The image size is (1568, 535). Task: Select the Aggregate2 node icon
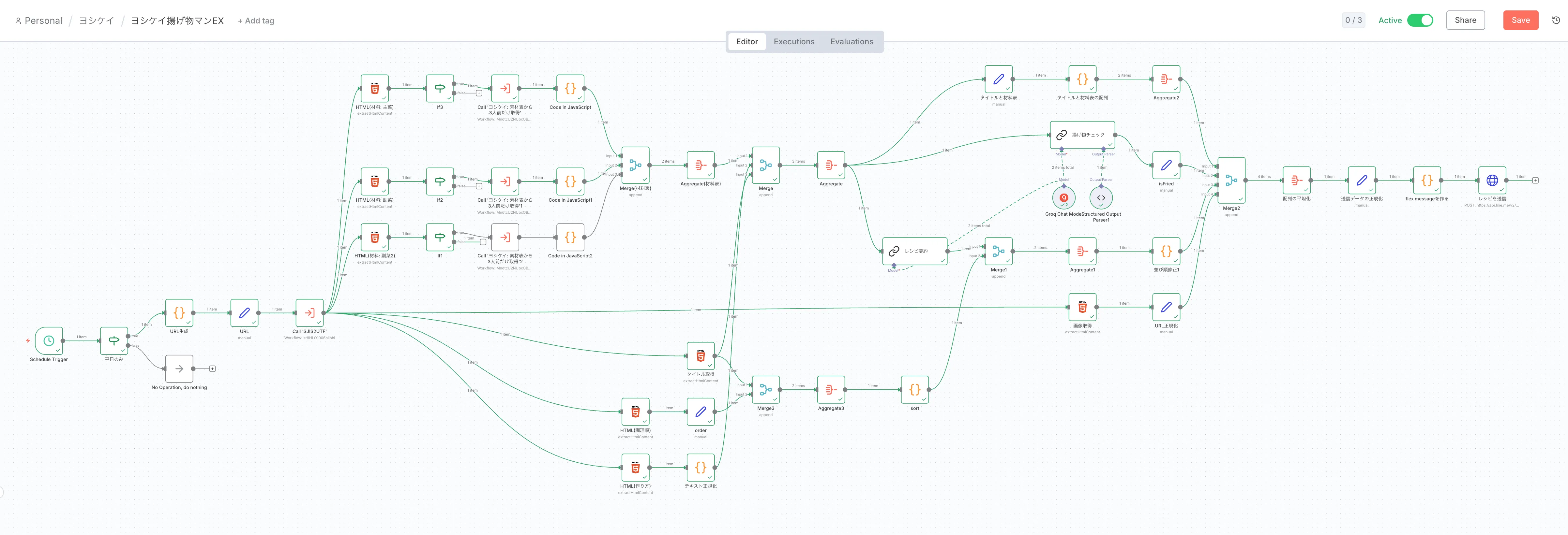point(1166,79)
